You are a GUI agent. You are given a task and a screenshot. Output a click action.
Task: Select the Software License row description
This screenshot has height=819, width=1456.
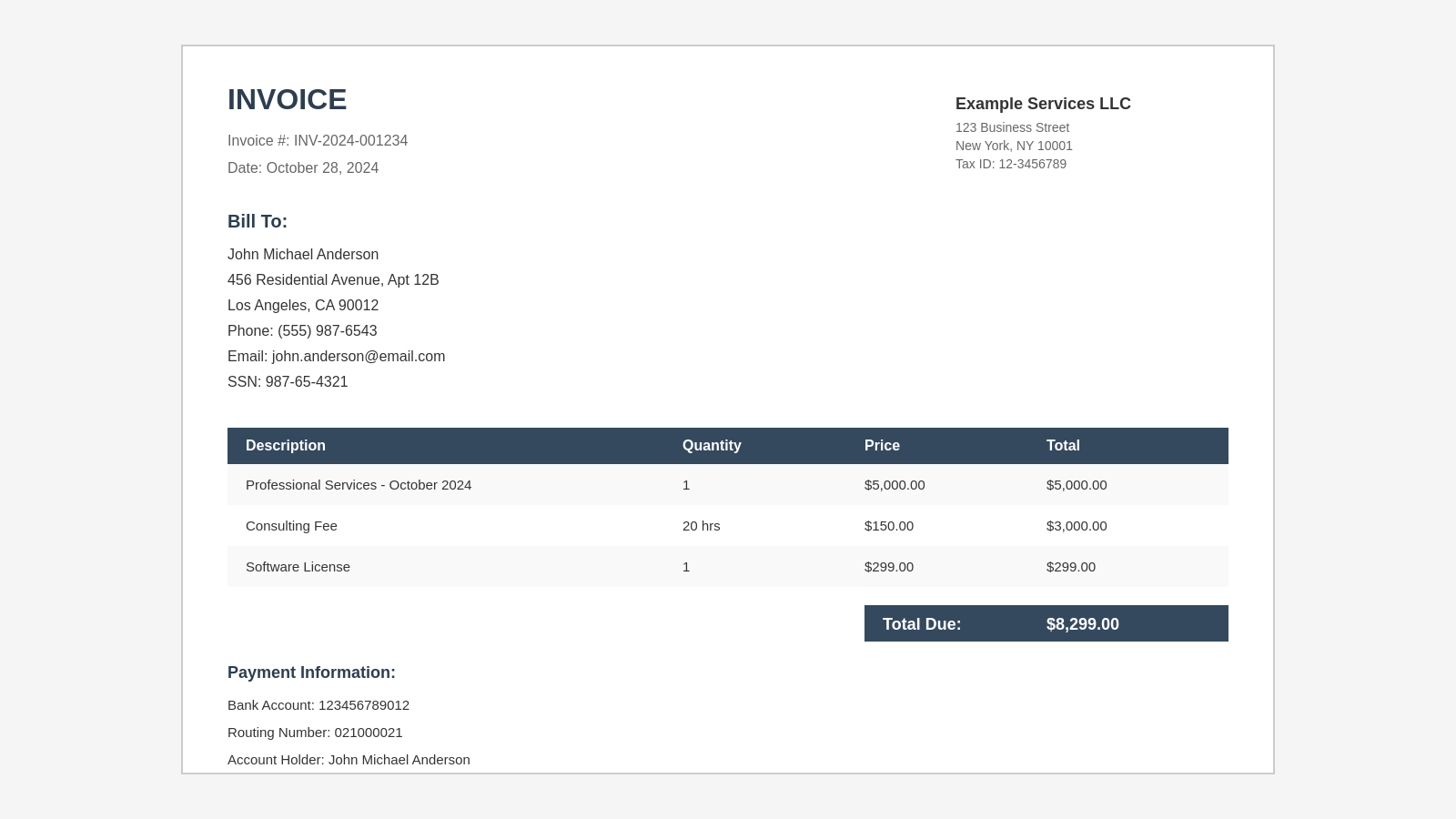click(298, 567)
